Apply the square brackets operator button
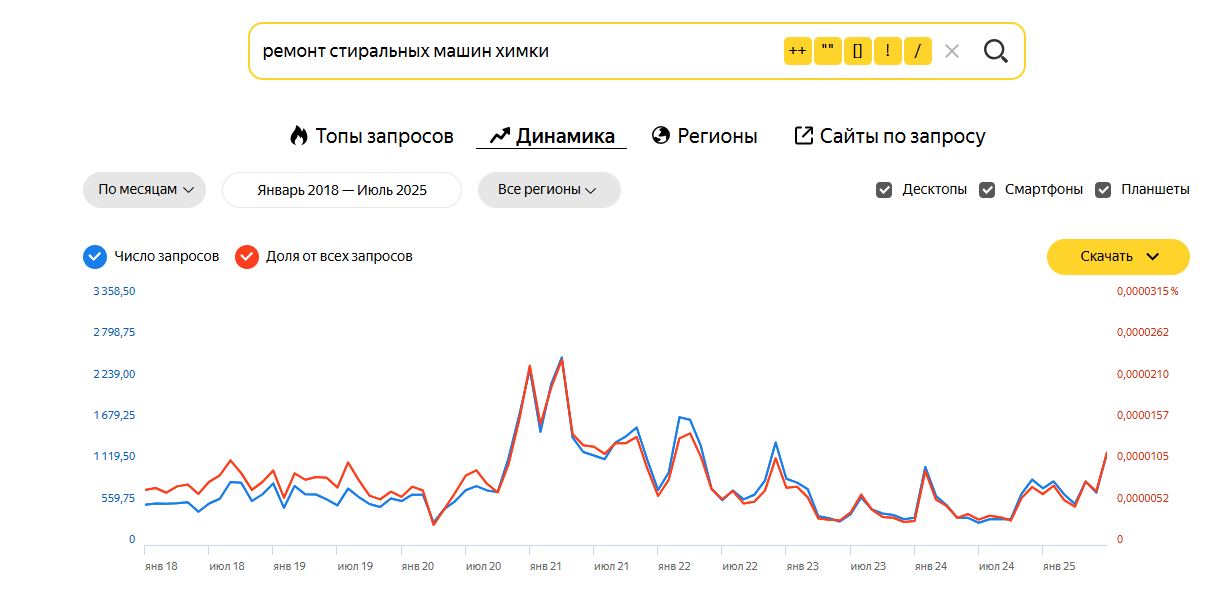 click(x=858, y=51)
